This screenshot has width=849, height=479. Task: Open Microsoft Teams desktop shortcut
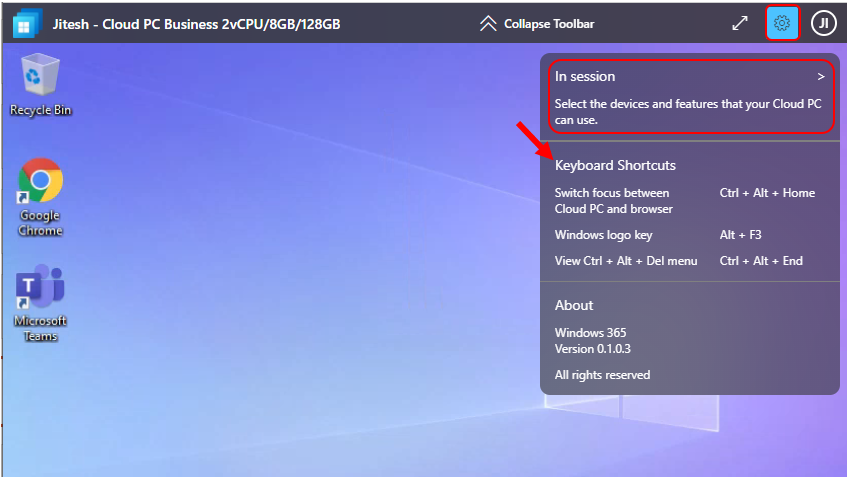point(41,303)
